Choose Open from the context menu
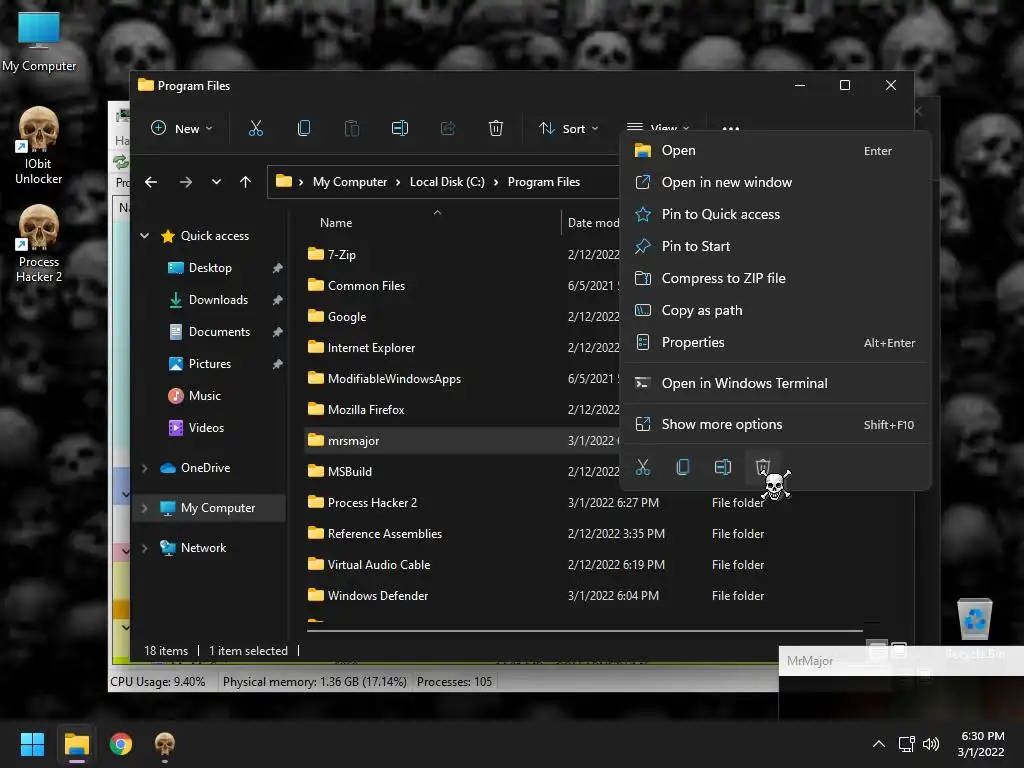1024x768 pixels. point(775,151)
